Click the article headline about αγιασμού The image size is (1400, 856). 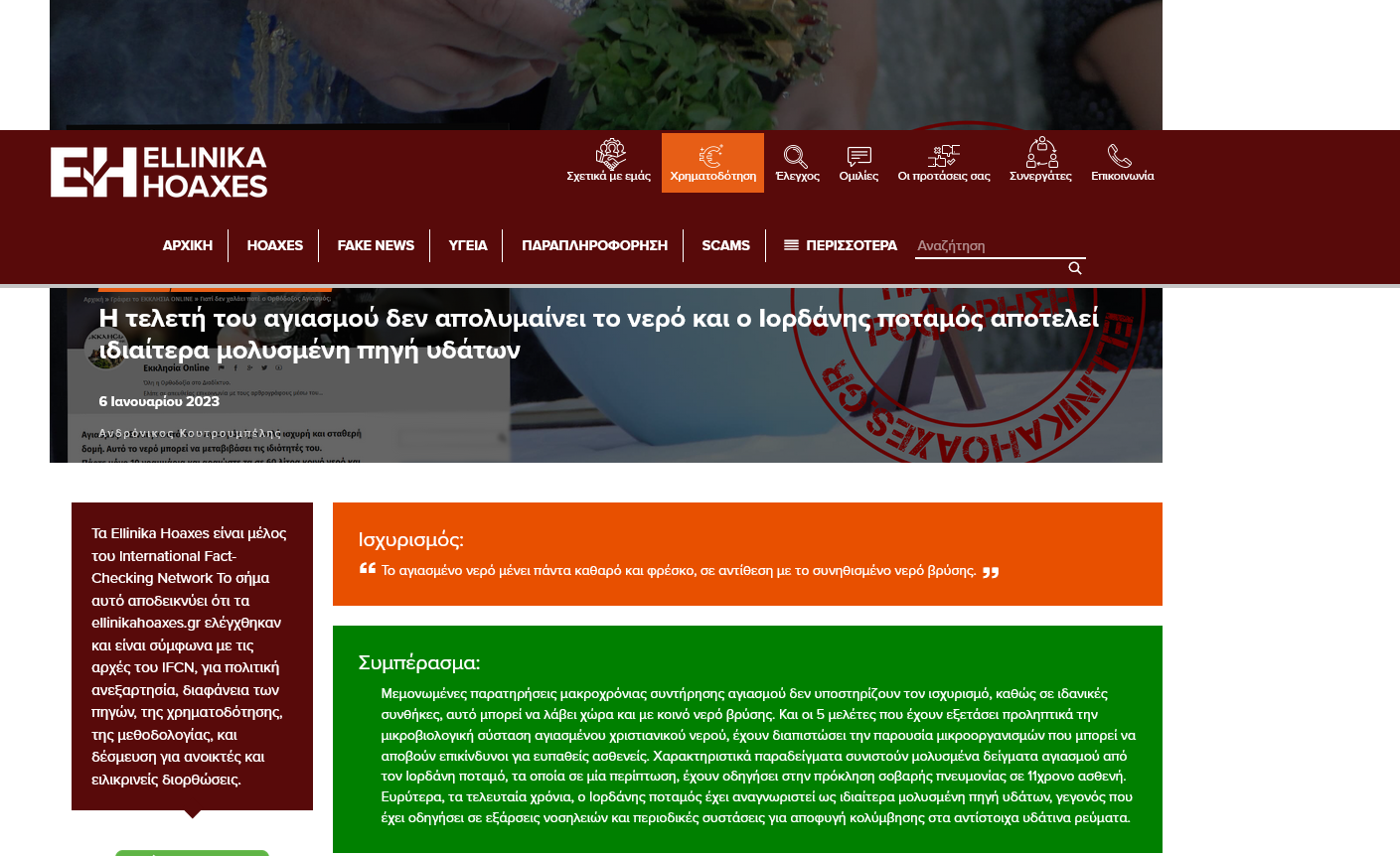pyautogui.click(x=599, y=334)
